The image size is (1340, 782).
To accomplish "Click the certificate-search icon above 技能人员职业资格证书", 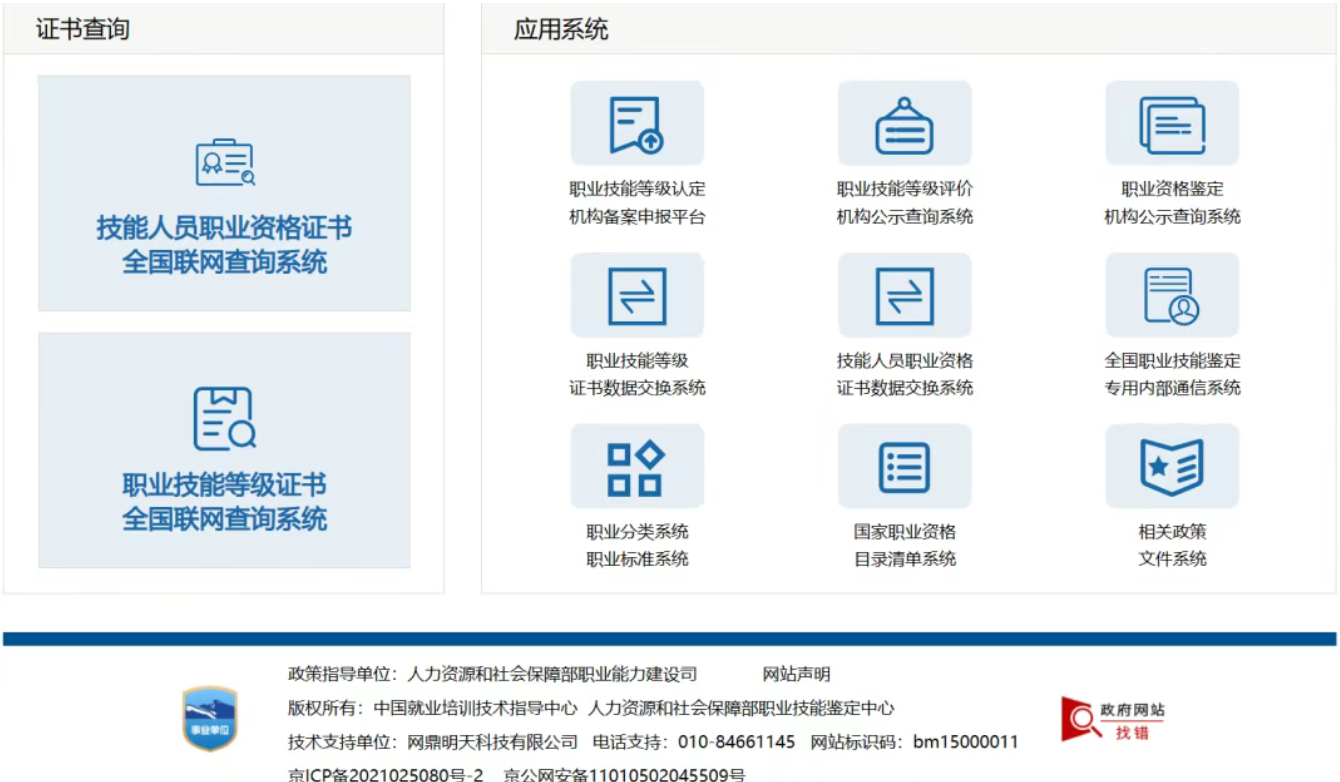I will pos(225,163).
